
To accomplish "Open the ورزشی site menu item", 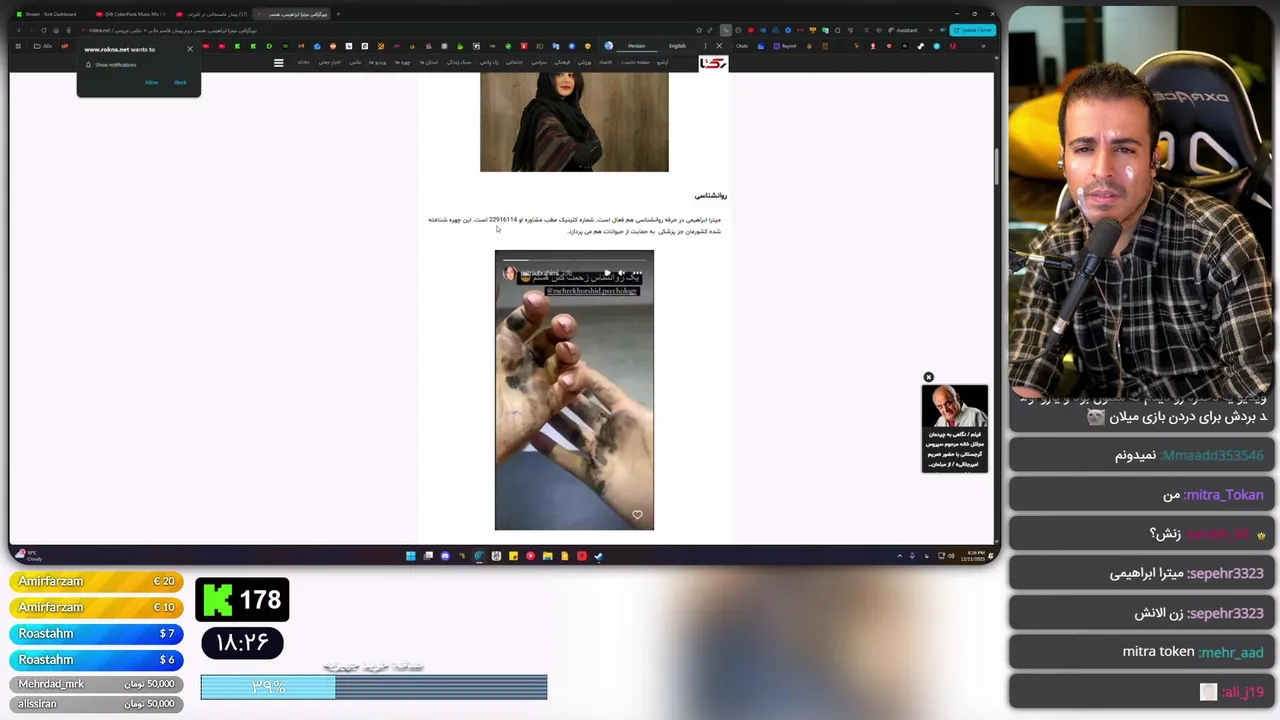I will (x=583, y=62).
